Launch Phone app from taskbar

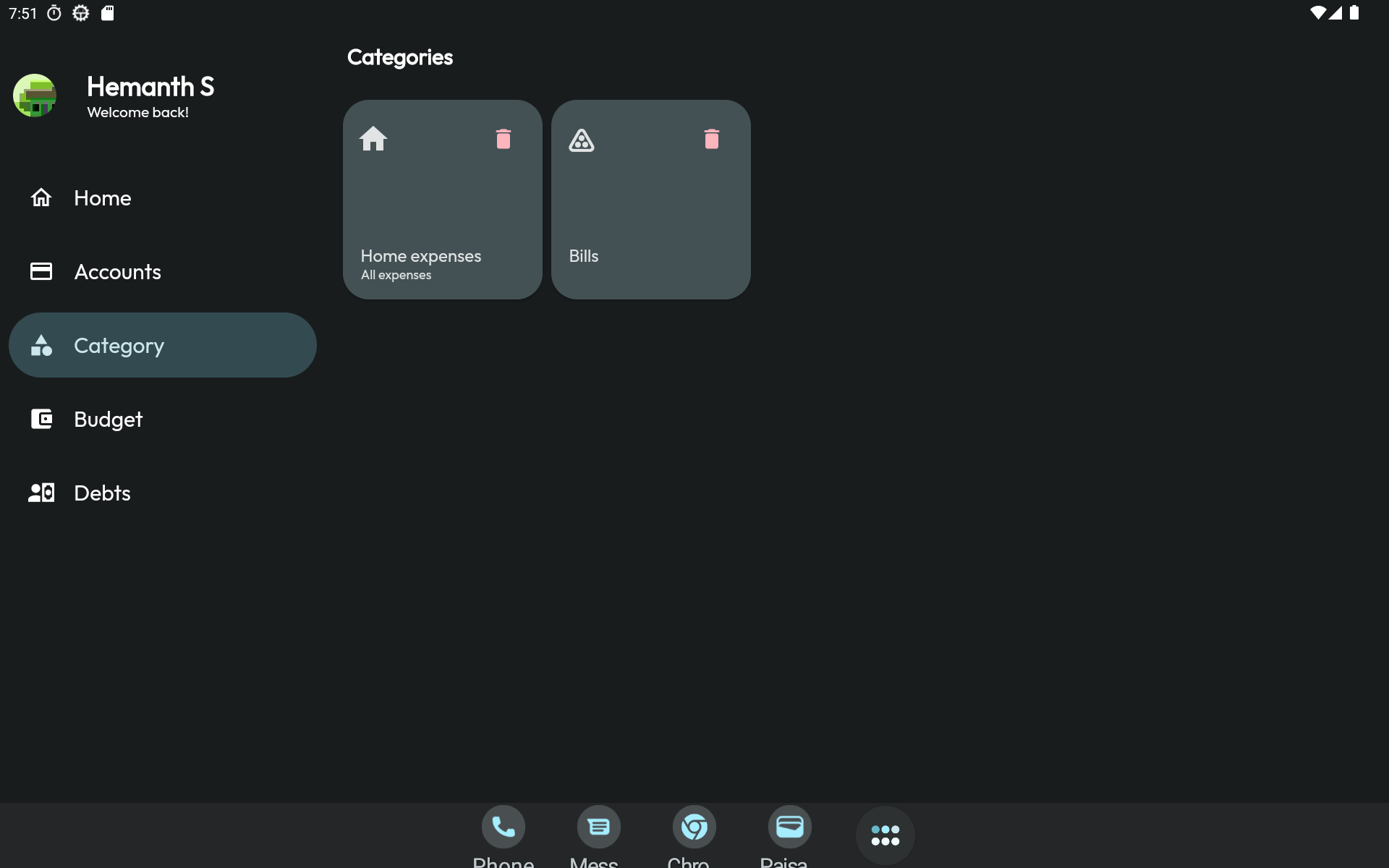(504, 827)
